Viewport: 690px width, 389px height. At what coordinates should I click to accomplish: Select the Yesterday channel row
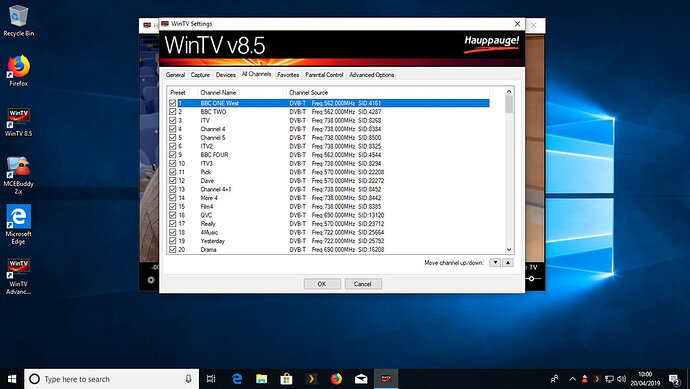pos(328,241)
